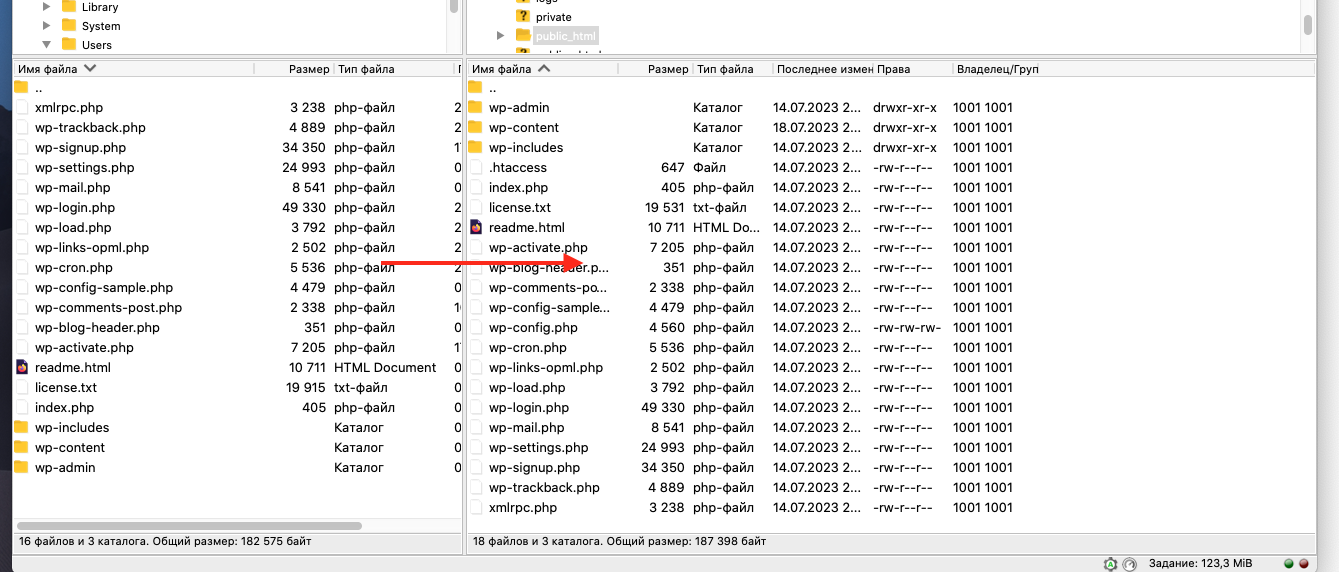Click the System folder icon in local tree
The image size is (1339, 572).
coord(69,26)
